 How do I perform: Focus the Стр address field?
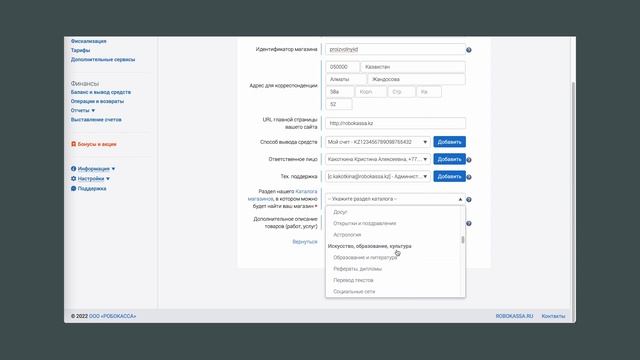[x=401, y=92]
